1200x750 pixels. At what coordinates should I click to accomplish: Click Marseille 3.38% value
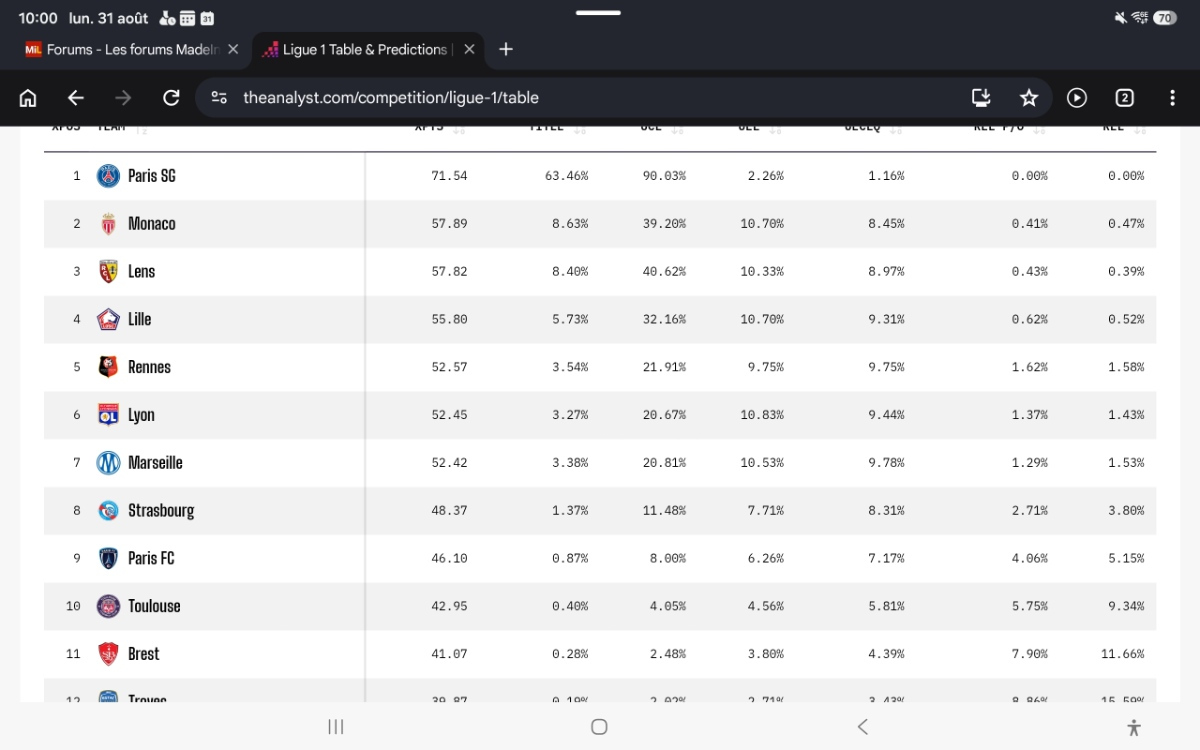[570, 463]
